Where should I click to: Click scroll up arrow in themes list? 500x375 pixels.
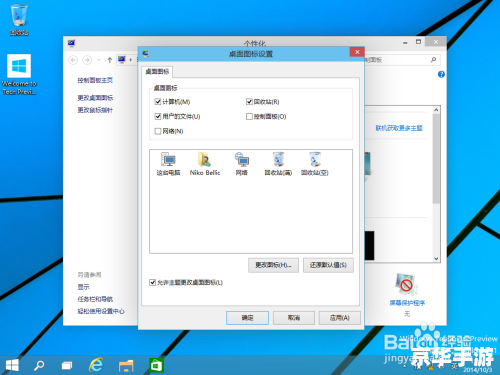436,110
